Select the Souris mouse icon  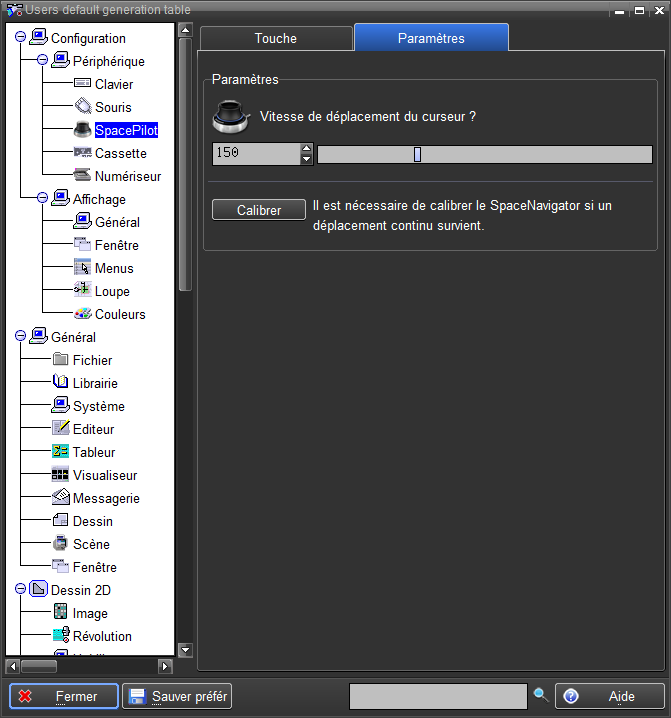pyautogui.click(x=83, y=107)
